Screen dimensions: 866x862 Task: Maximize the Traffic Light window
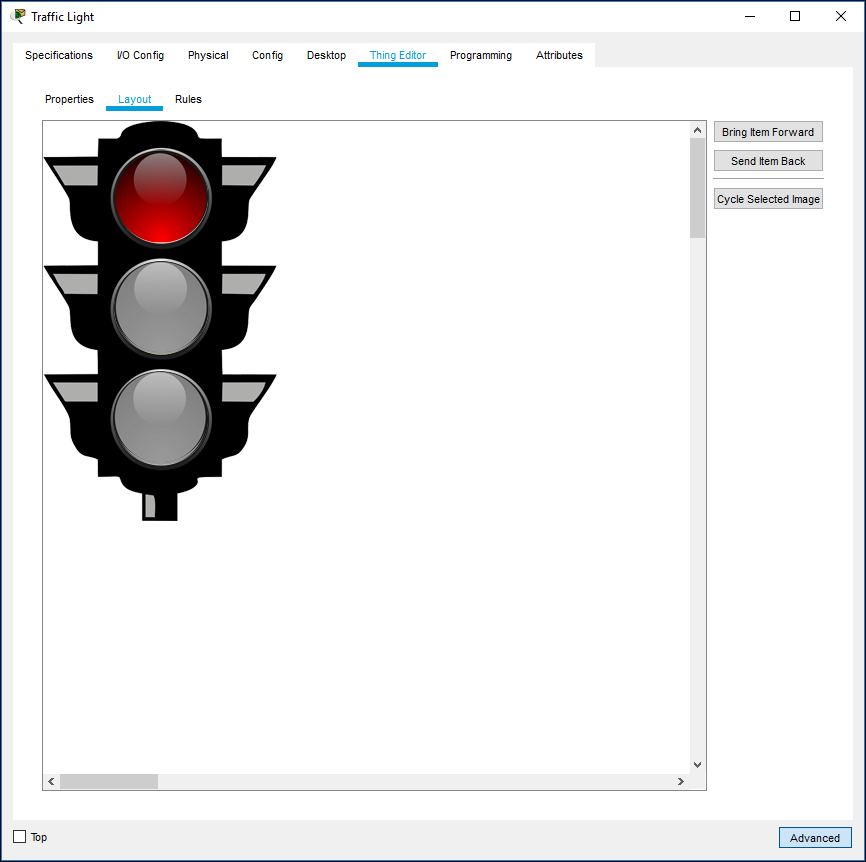(x=795, y=17)
